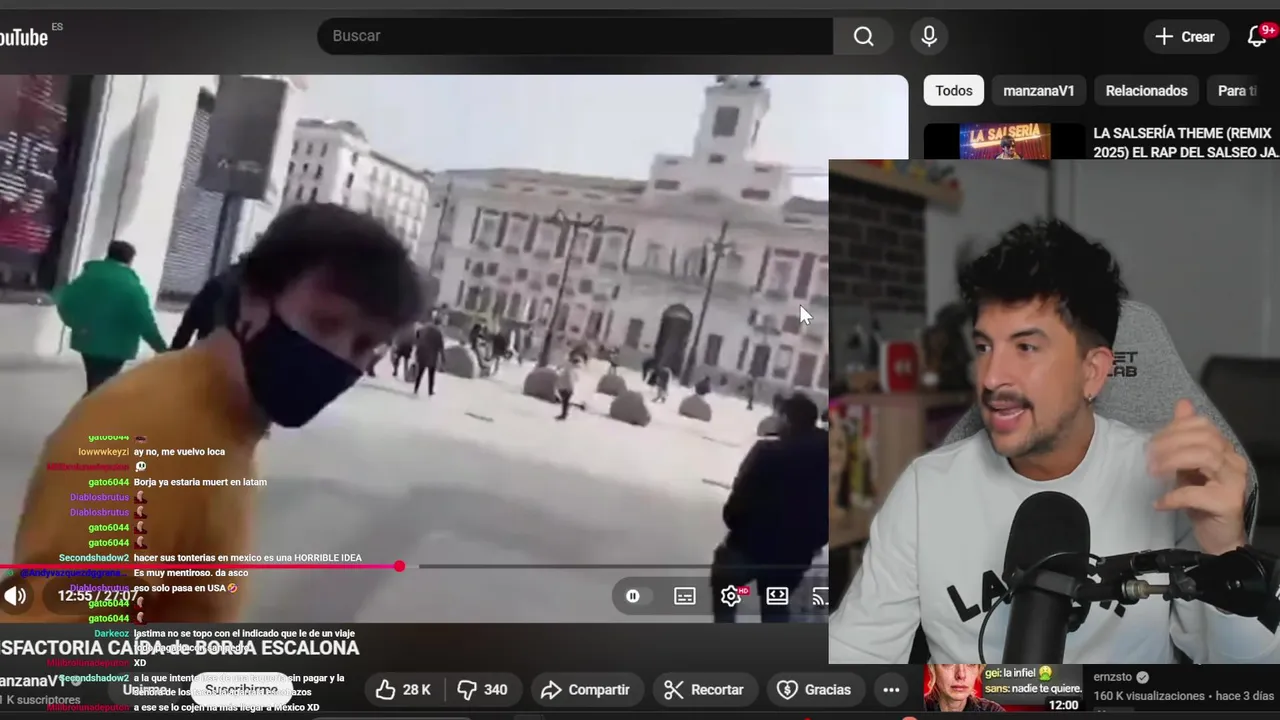Image resolution: width=1280 pixels, height=720 pixels.
Task: Like the video with 28 K
Action: (x=403, y=690)
